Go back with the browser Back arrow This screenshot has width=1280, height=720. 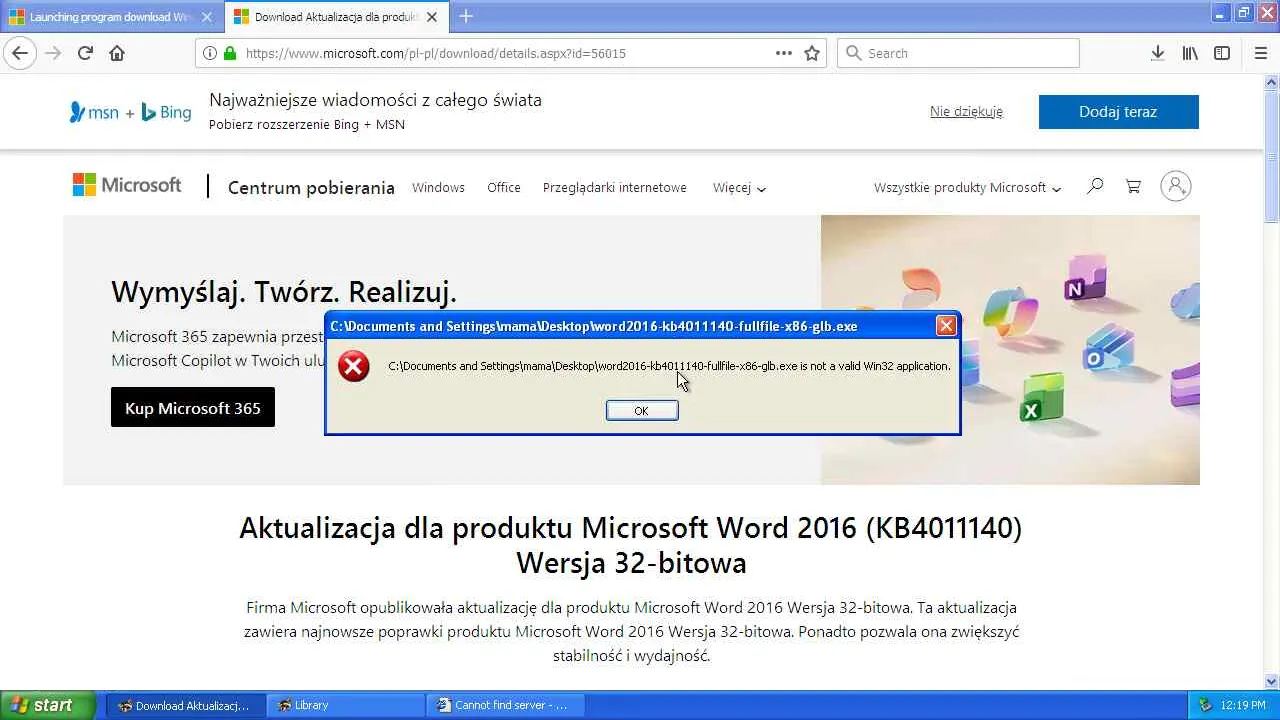coord(20,53)
